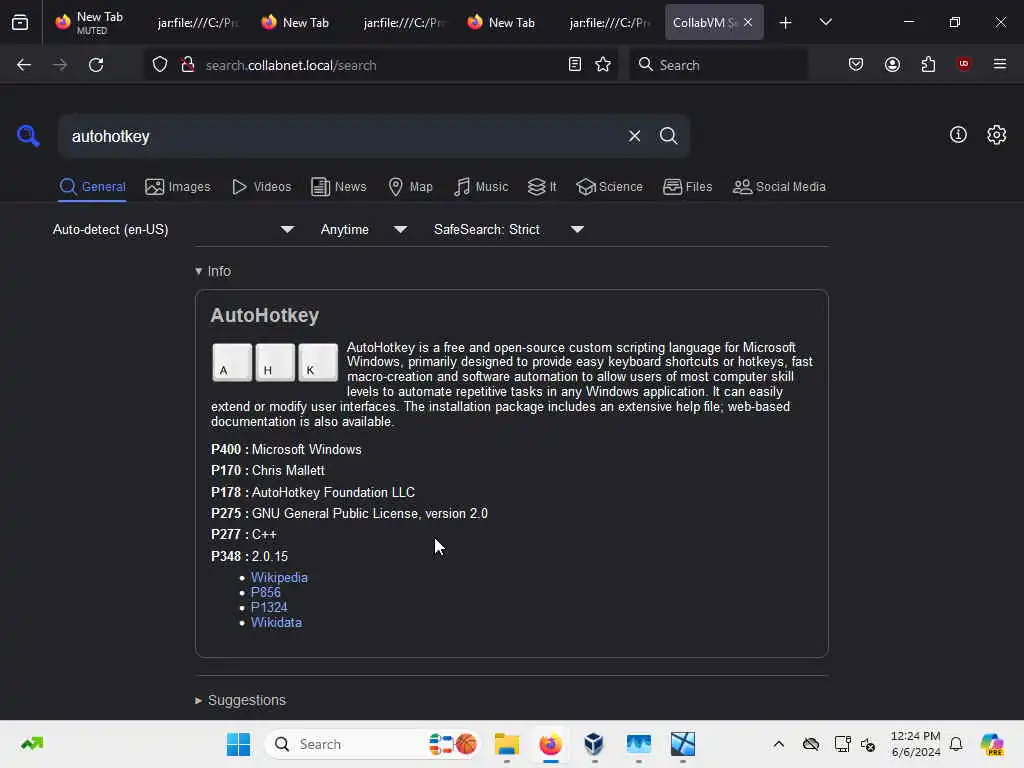Open the SafeSearch: Strict dropdown
Screen dimensions: 1024x768
[508, 230]
